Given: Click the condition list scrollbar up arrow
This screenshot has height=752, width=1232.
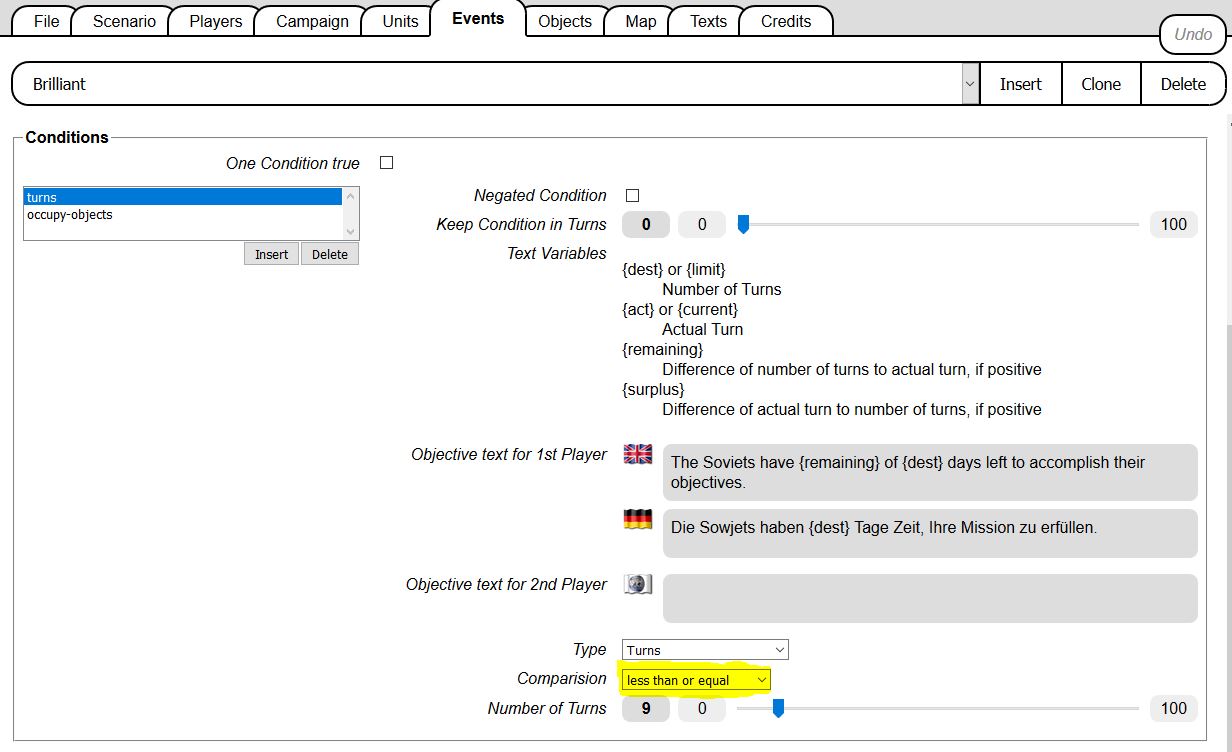Looking at the screenshot, I should [x=350, y=196].
